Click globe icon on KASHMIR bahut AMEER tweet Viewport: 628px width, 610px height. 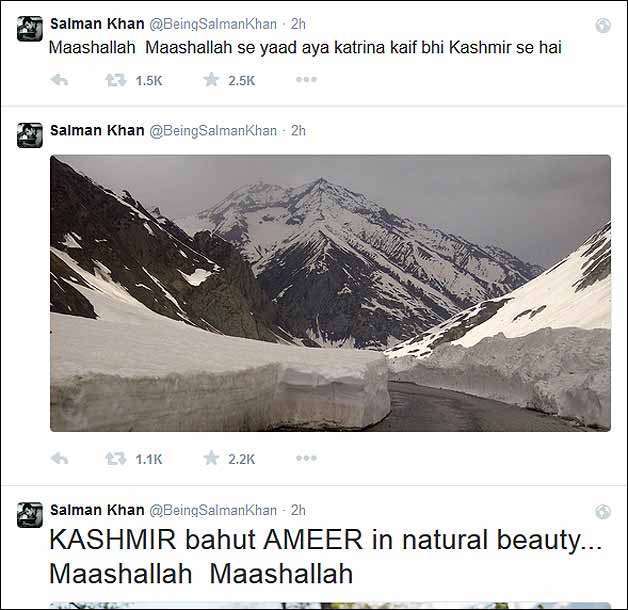click(x=603, y=511)
